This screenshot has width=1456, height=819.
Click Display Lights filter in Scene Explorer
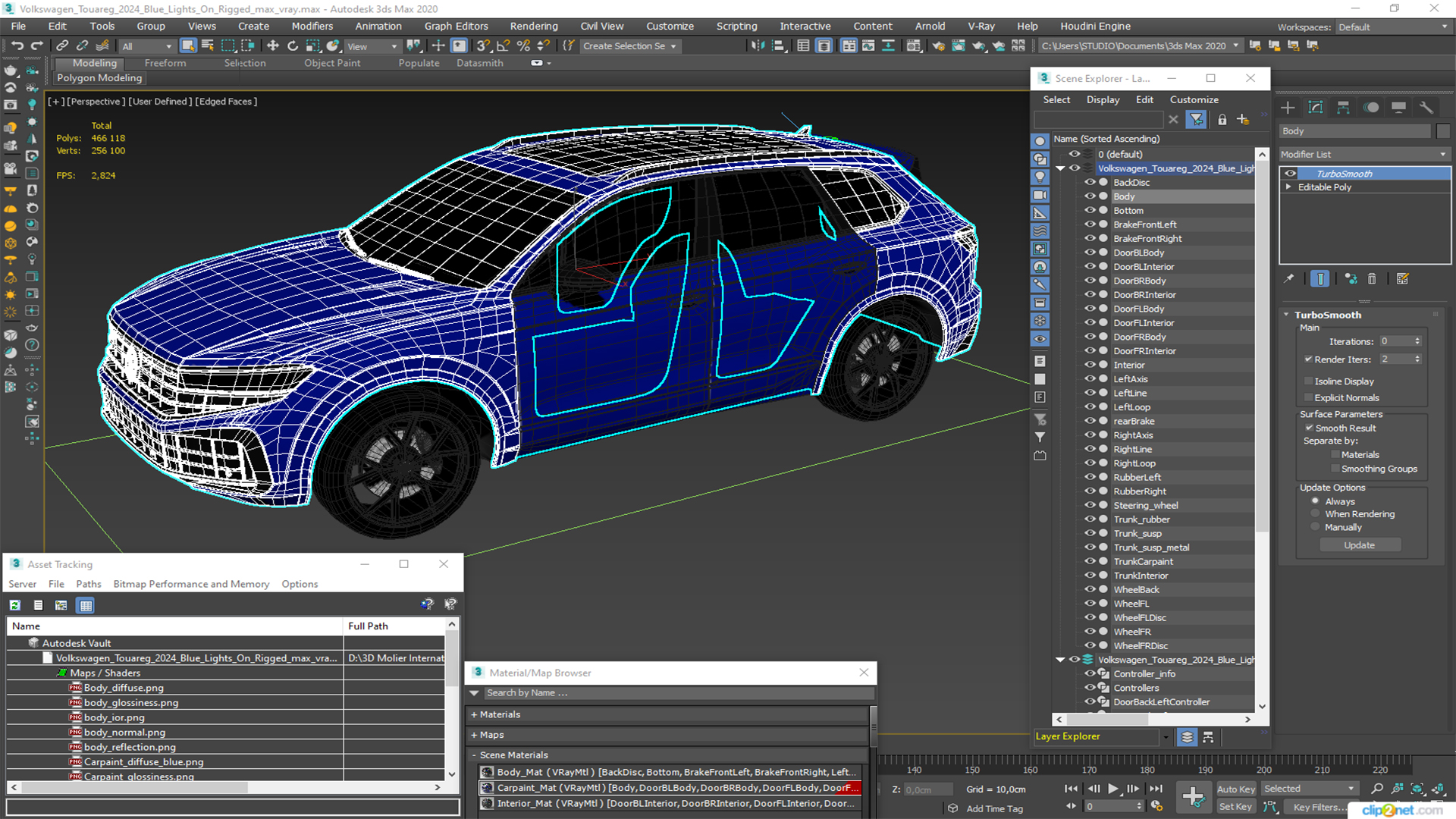click(1040, 177)
